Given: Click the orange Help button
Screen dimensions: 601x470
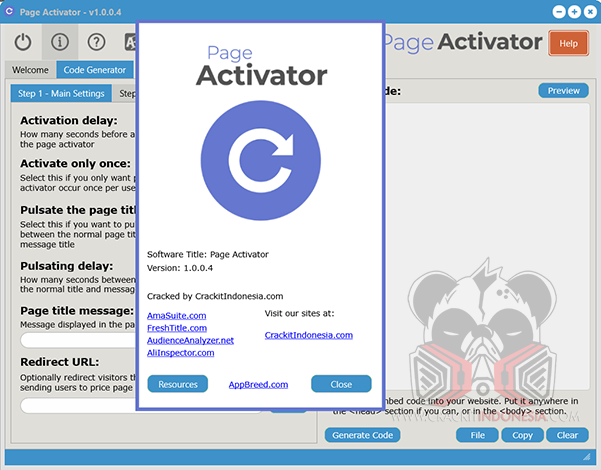Looking at the screenshot, I should click(x=568, y=43).
